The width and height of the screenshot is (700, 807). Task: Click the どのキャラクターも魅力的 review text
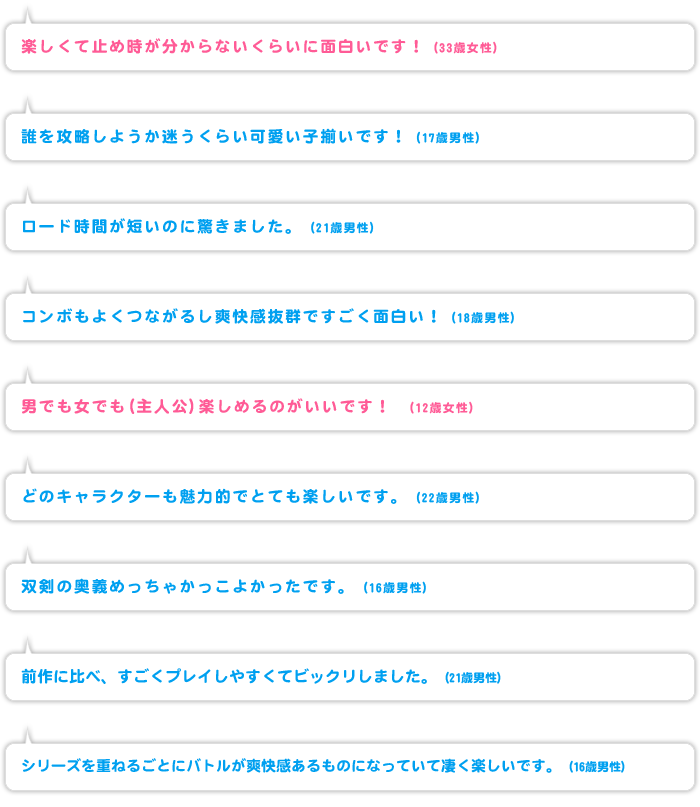[x=211, y=497]
